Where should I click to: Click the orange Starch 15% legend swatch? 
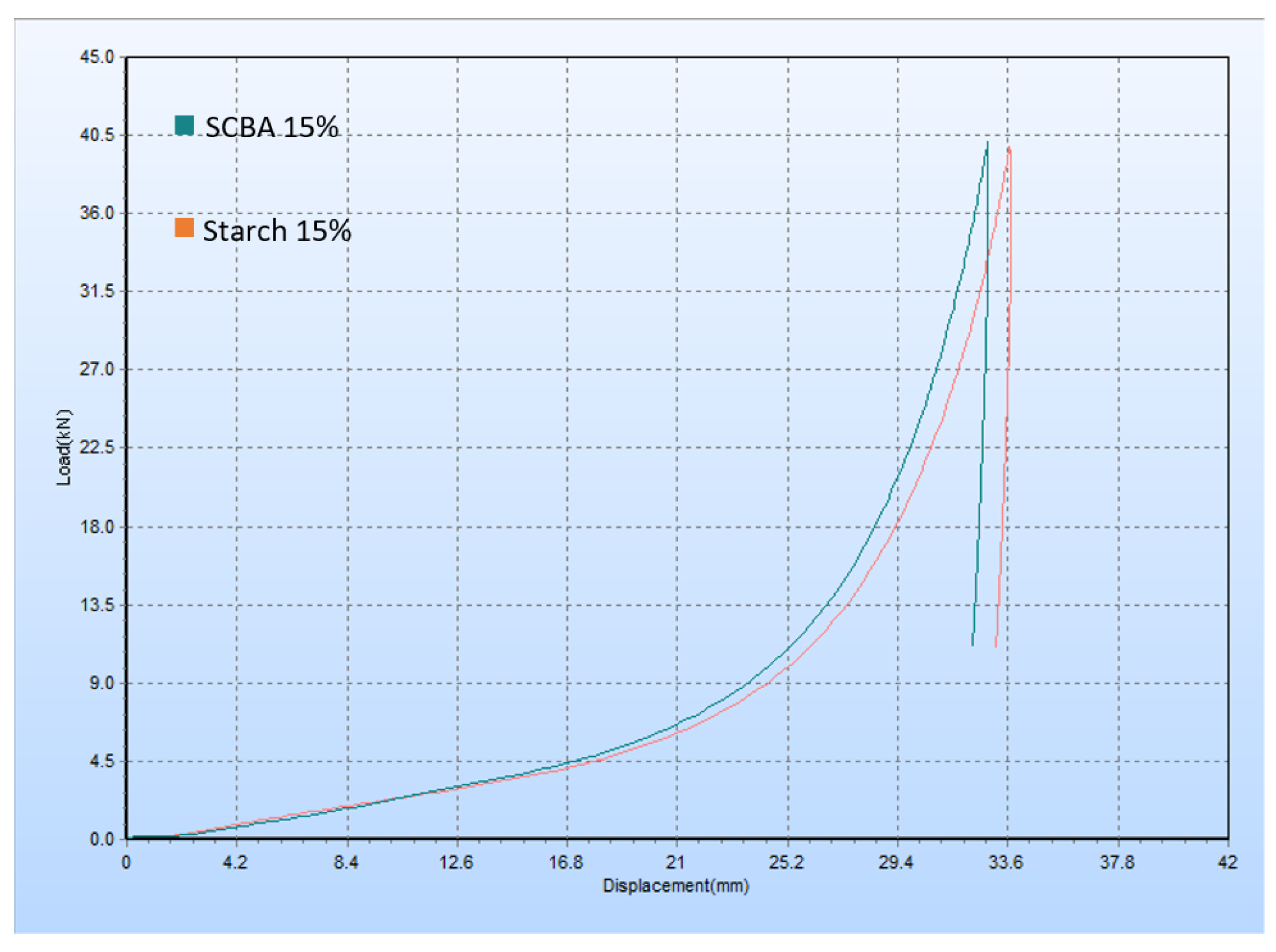184,227
